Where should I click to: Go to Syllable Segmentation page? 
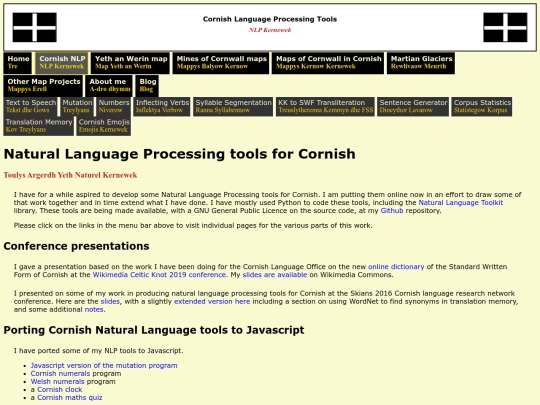[233, 106]
